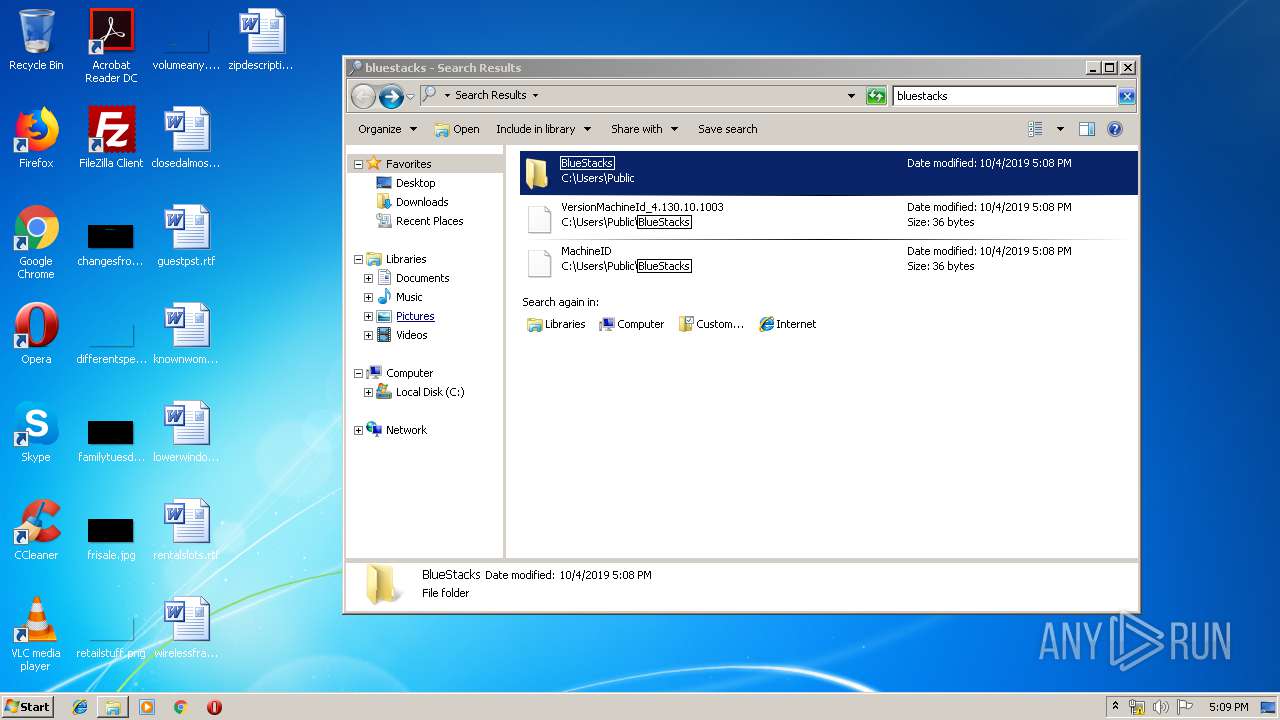Select retailstuff.png file on desktop
Screen dimensions: 1280x720
(x=111, y=636)
